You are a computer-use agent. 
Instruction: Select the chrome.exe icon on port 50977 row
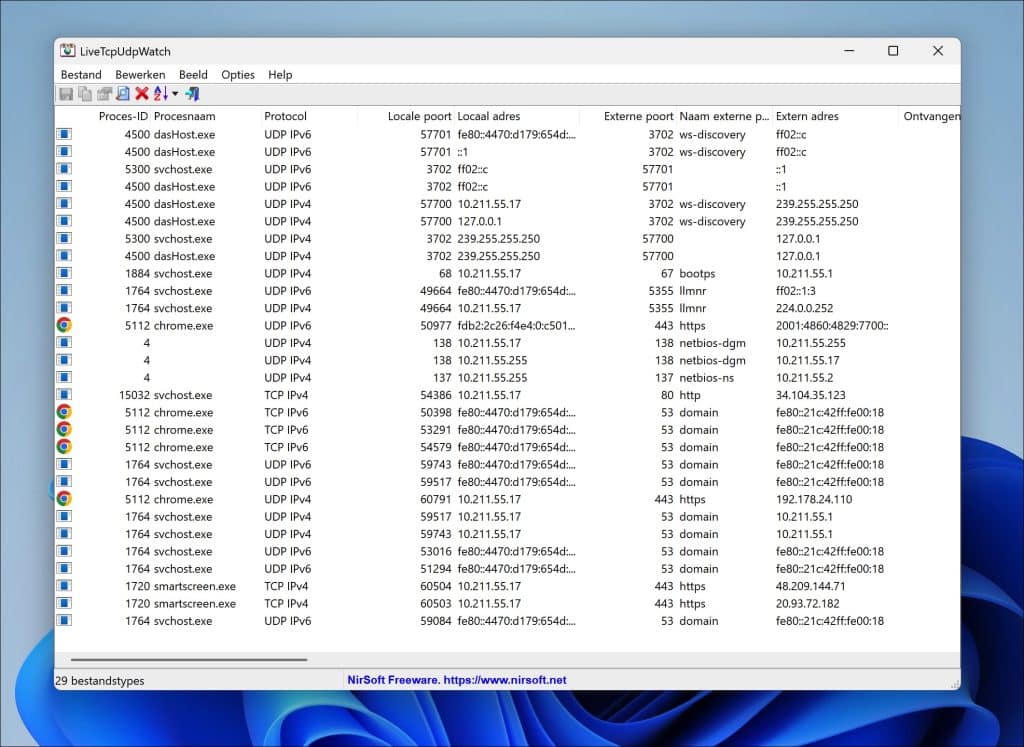pos(64,325)
